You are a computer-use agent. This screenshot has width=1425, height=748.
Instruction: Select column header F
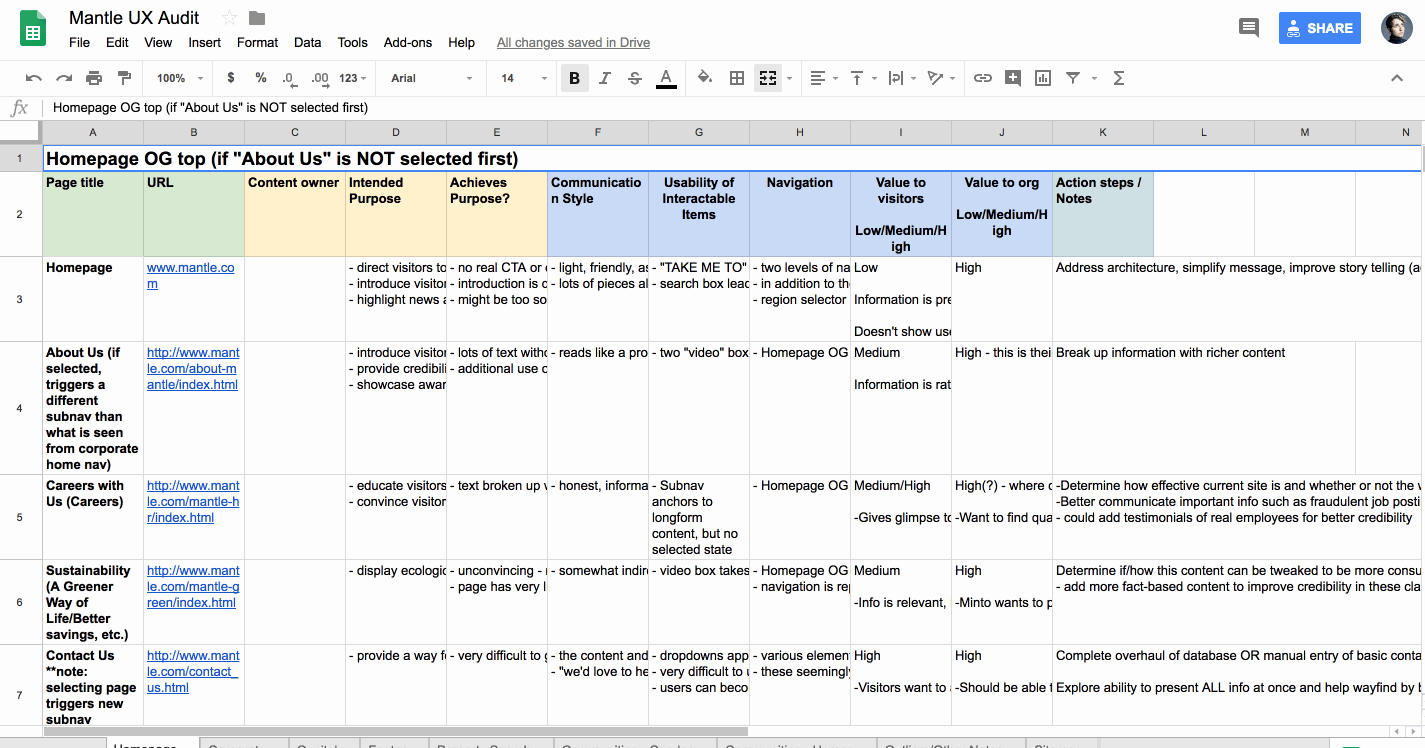pyautogui.click(x=598, y=132)
